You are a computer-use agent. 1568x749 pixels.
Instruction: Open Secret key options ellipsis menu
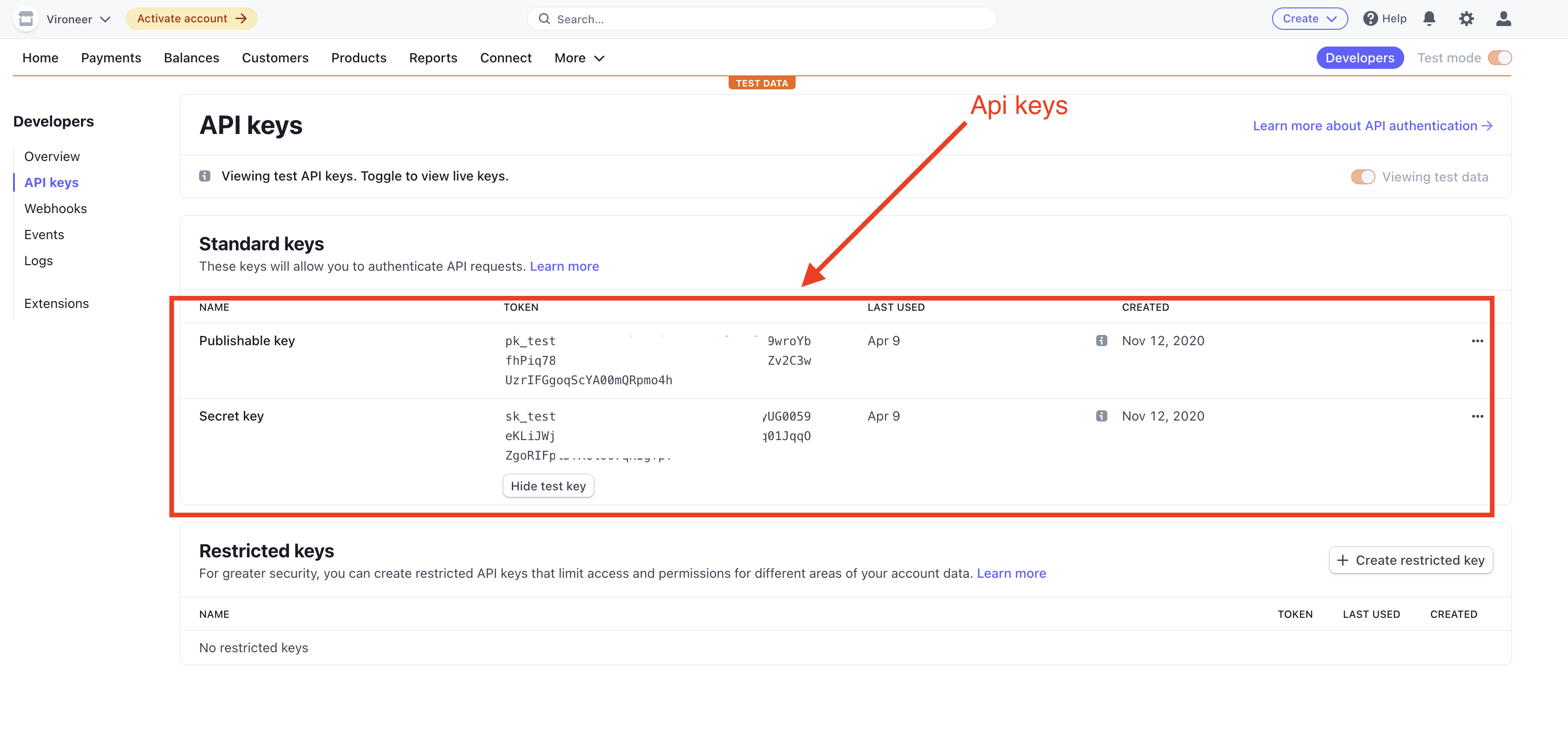1477,416
